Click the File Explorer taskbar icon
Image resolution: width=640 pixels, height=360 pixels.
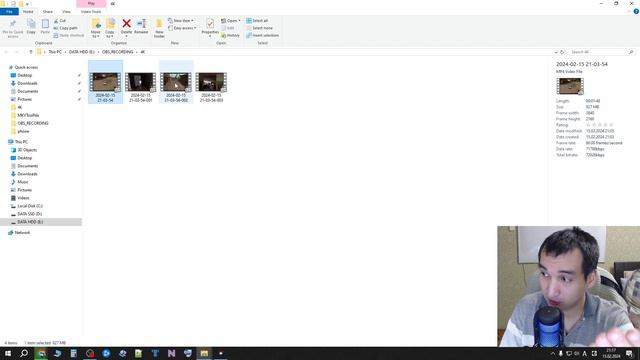204,353
